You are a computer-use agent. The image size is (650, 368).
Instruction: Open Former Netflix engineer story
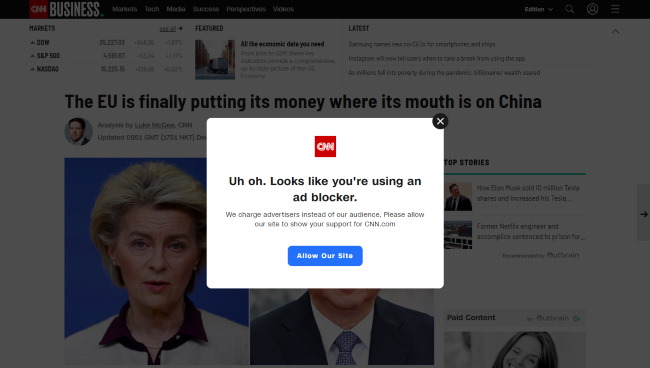[531, 231]
